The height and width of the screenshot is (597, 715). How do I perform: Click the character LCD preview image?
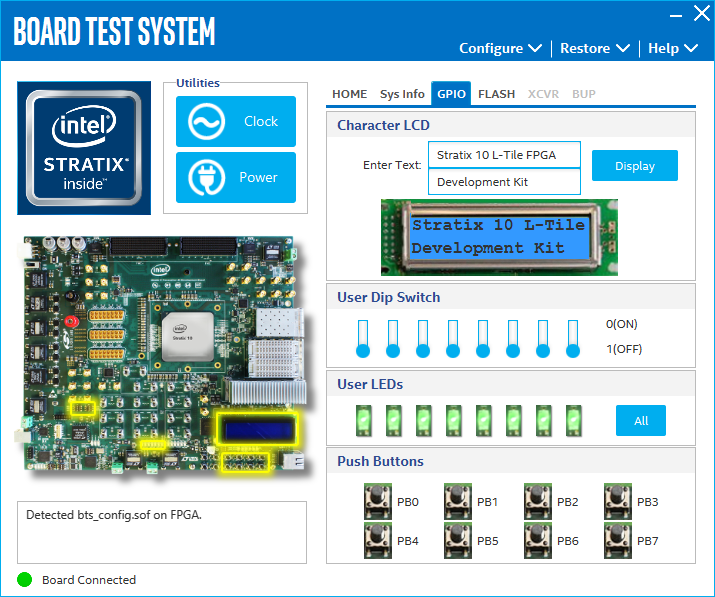click(499, 237)
